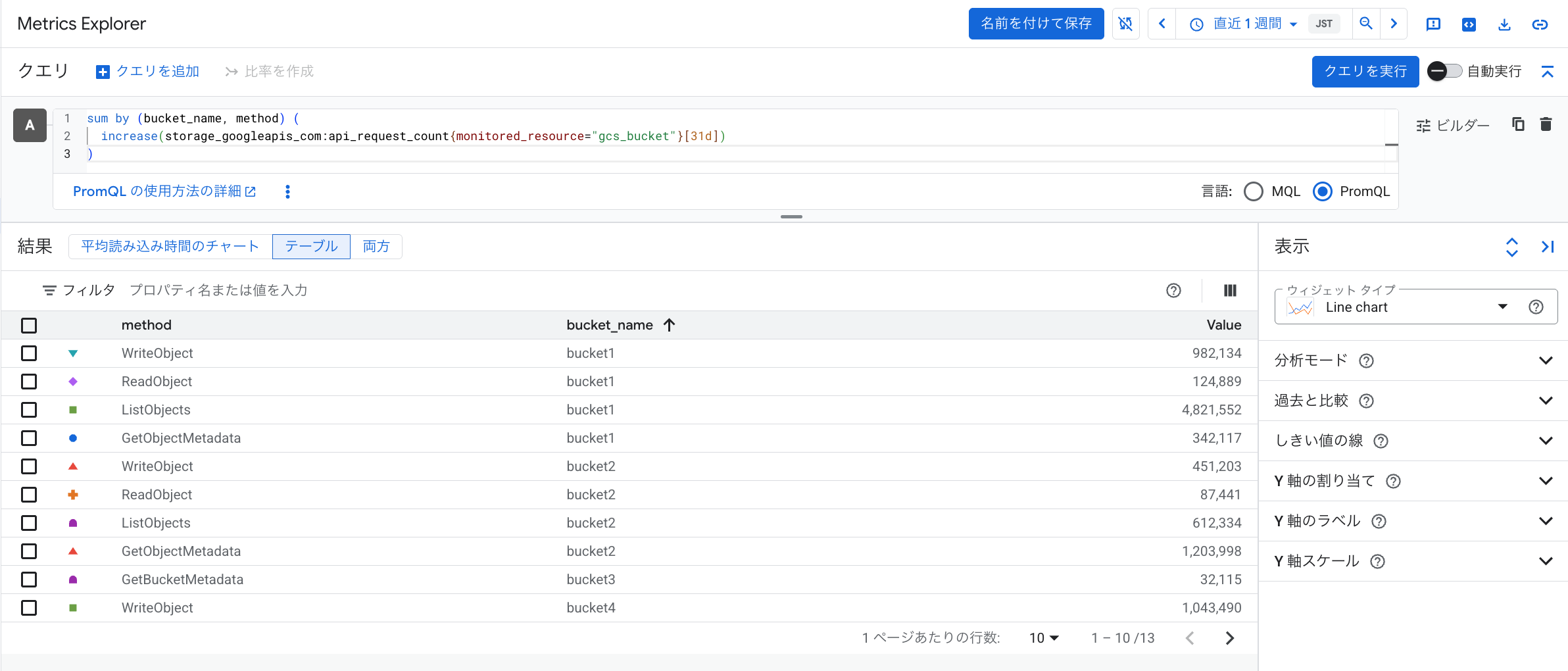Sort by the method column header
The width and height of the screenshot is (1568, 671).
(x=147, y=325)
